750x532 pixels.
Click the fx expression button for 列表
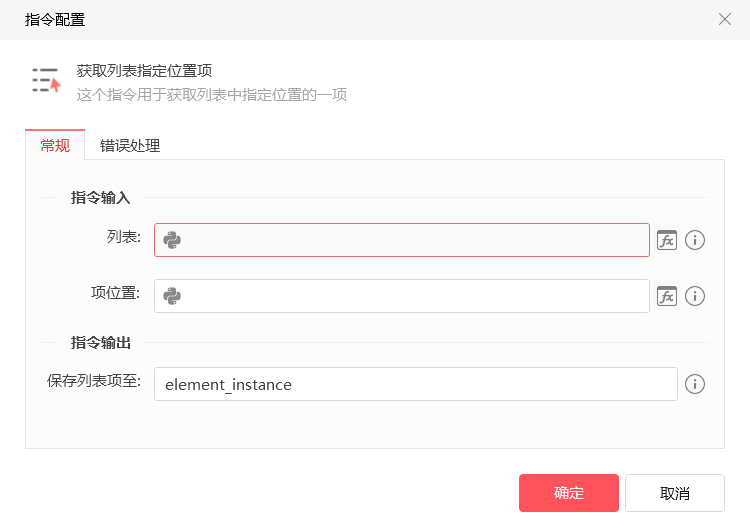(667, 240)
